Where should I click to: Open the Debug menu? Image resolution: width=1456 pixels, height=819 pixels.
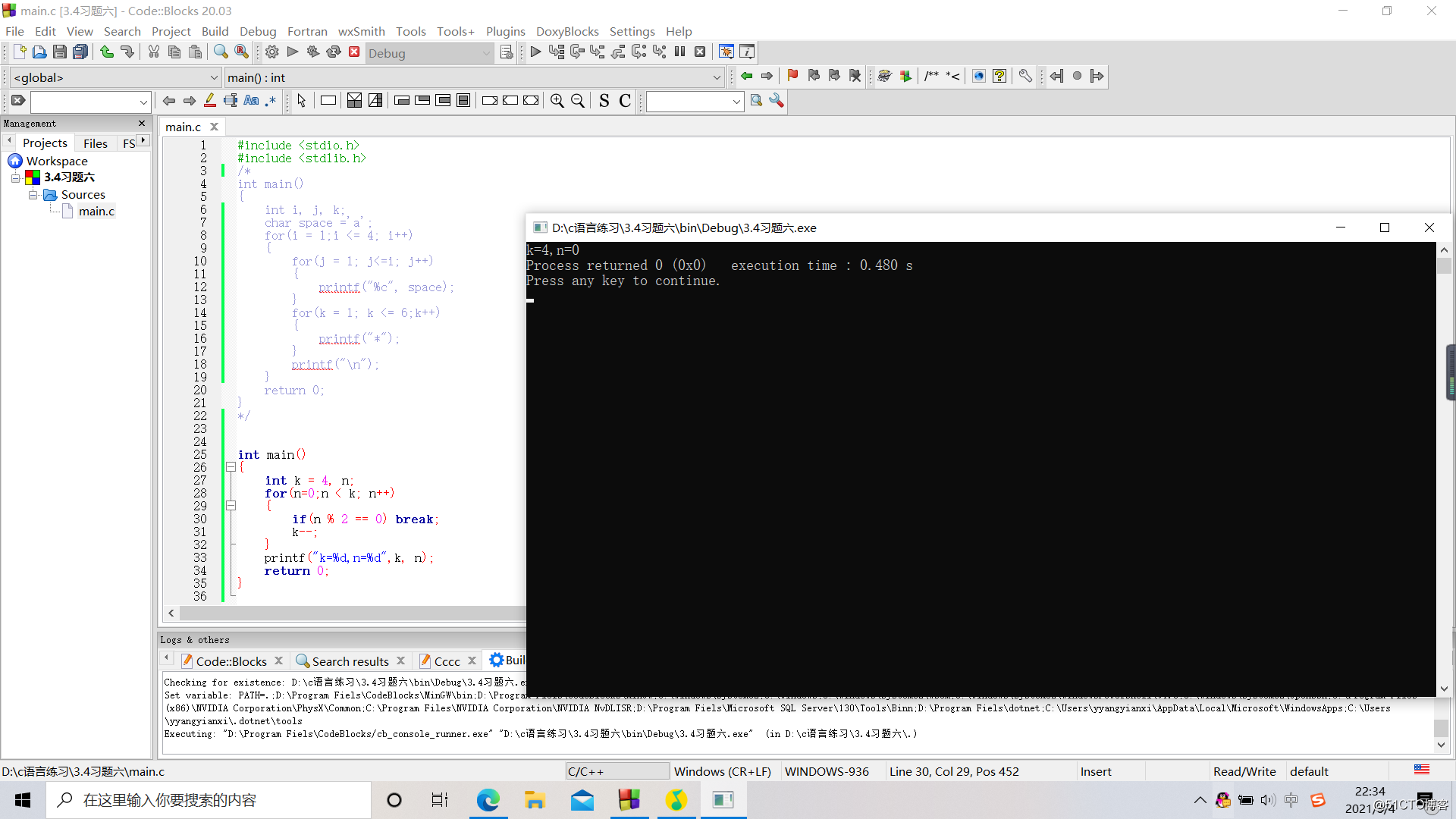click(256, 31)
